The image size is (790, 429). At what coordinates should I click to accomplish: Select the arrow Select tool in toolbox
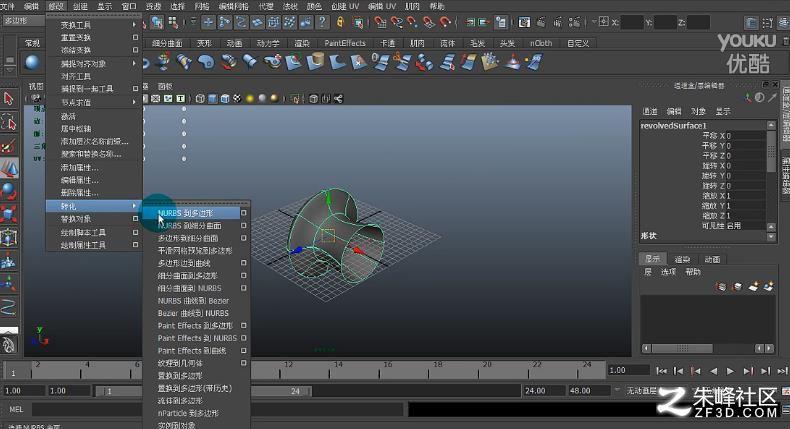[9, 98]
